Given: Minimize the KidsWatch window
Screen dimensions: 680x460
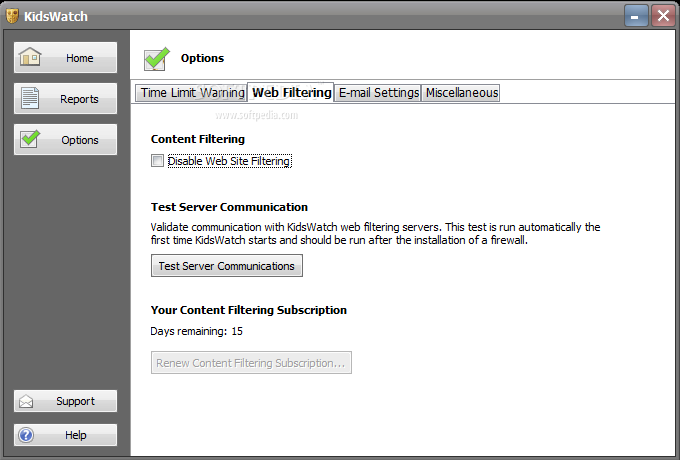Looking at the screenshot, I should click(x=636, y=16).
